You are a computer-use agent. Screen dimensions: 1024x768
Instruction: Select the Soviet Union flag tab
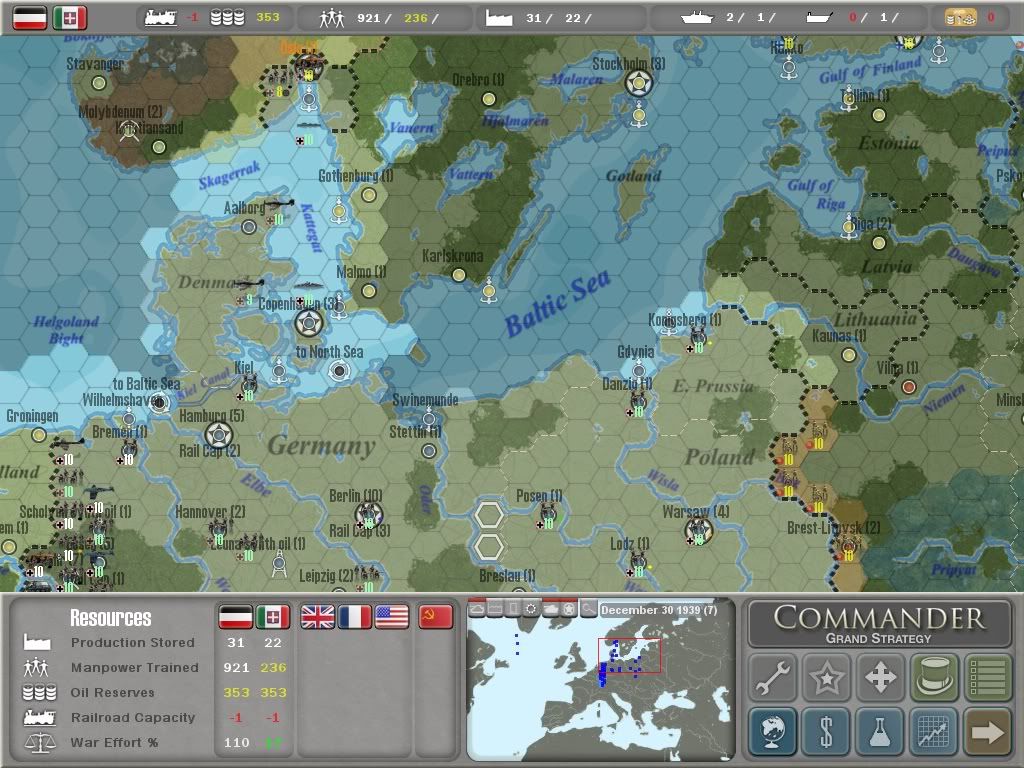[436, 616]
